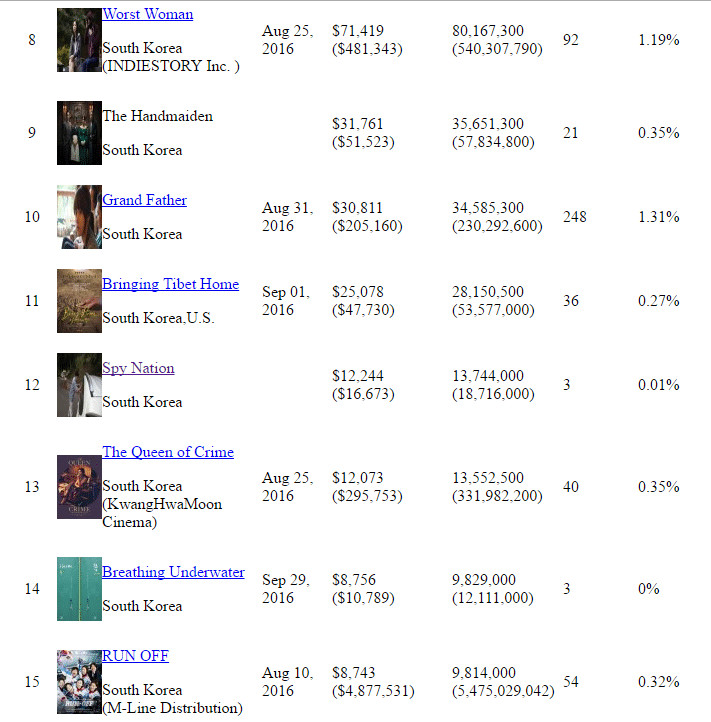Click the Spy Nation poster thumbnail

click(x=79, y=385)
